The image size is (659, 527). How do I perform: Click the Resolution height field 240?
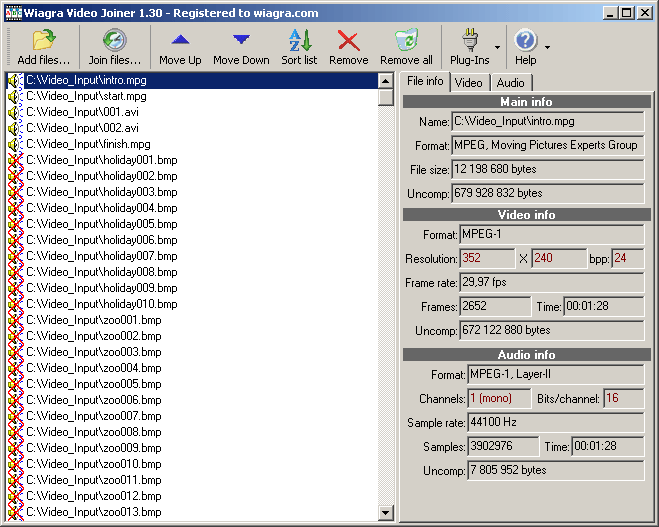[559, 258]
